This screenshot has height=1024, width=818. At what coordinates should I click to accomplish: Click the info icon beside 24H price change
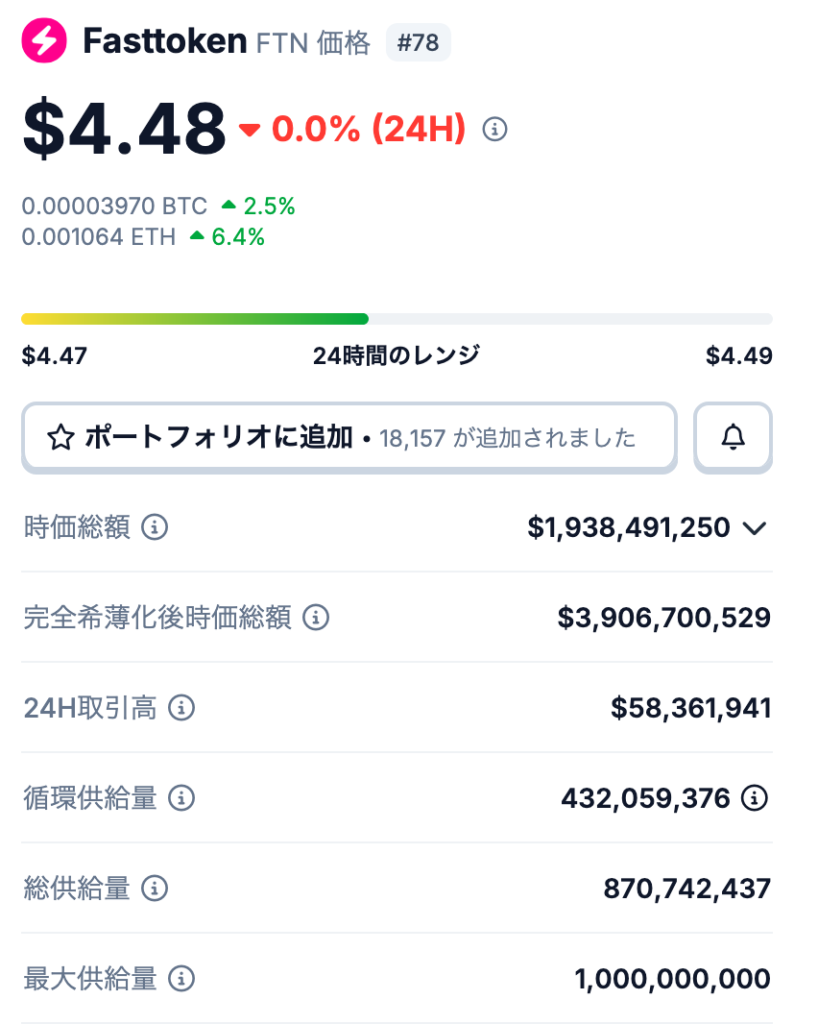click(495, 129)
